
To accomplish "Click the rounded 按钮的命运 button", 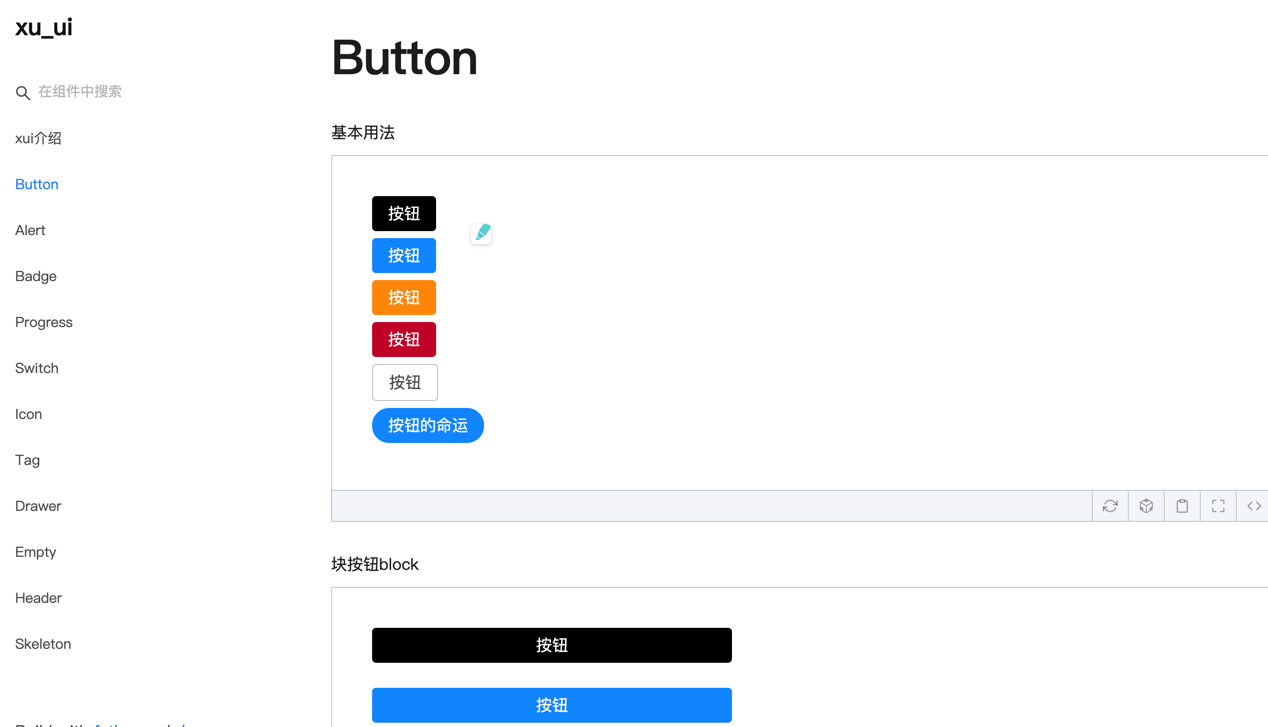I will click(428, 426).
